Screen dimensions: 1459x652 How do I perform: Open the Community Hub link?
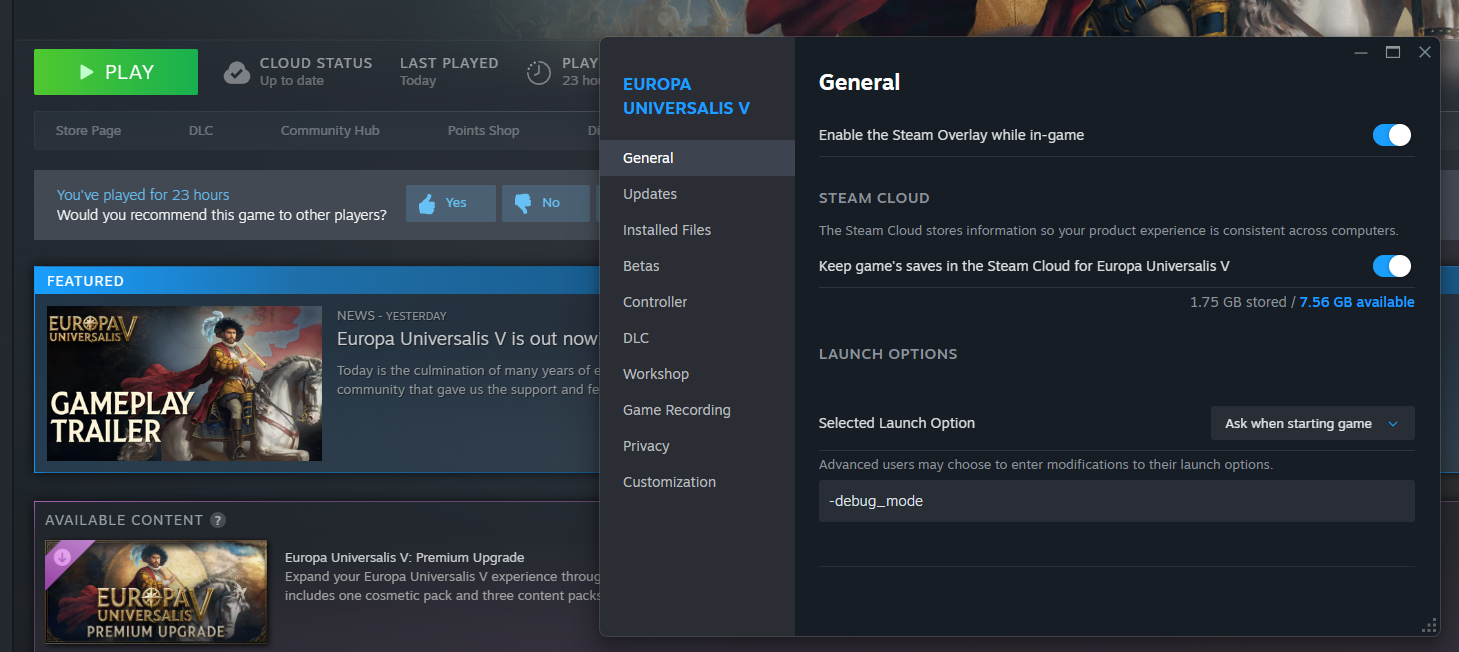(330, 131)
